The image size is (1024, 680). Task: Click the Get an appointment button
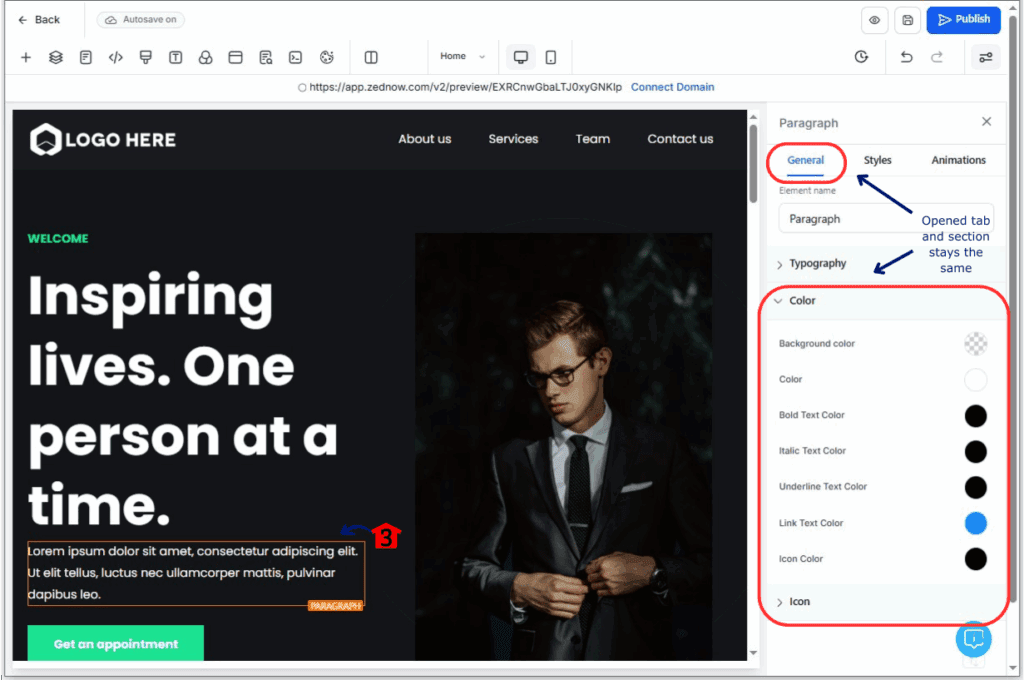[116, 643]
